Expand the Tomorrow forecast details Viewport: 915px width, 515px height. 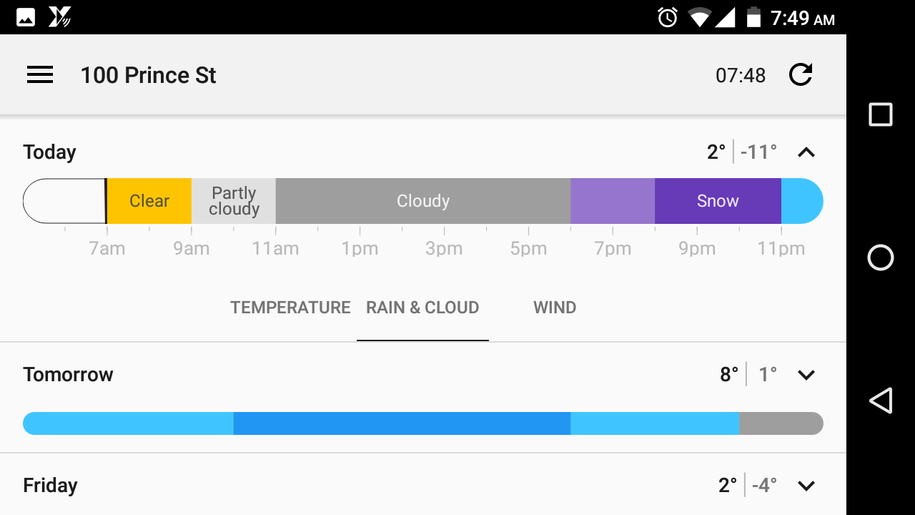(x=806, y=374)
